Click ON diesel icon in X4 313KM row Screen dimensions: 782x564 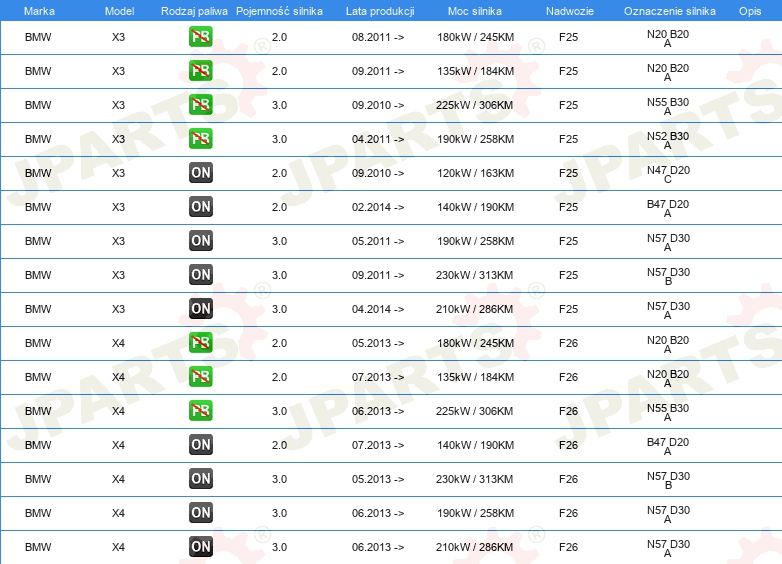(200, 479)
